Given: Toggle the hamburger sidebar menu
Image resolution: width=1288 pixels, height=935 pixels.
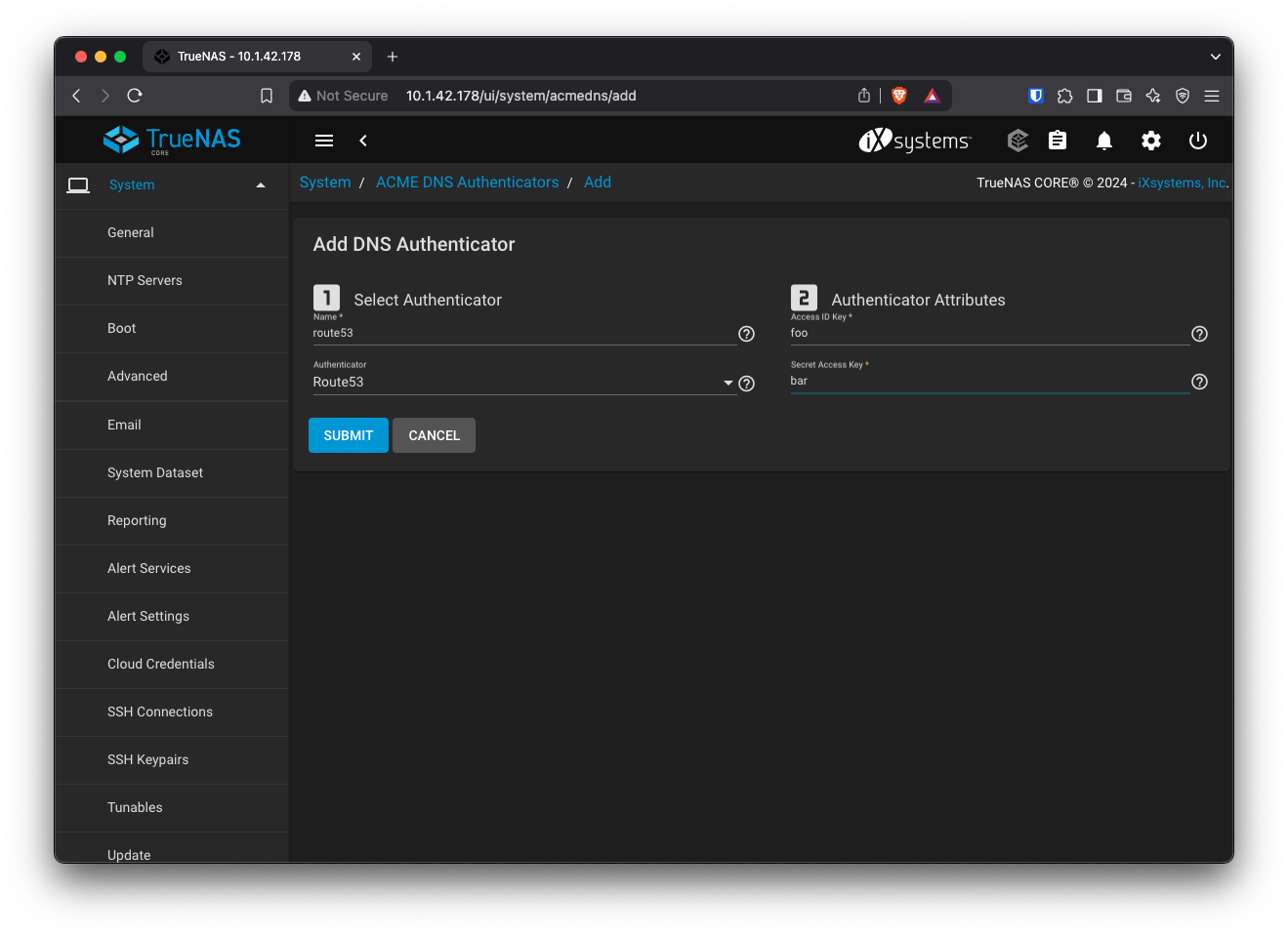Looking at the screenshot, I should (324, 141).
